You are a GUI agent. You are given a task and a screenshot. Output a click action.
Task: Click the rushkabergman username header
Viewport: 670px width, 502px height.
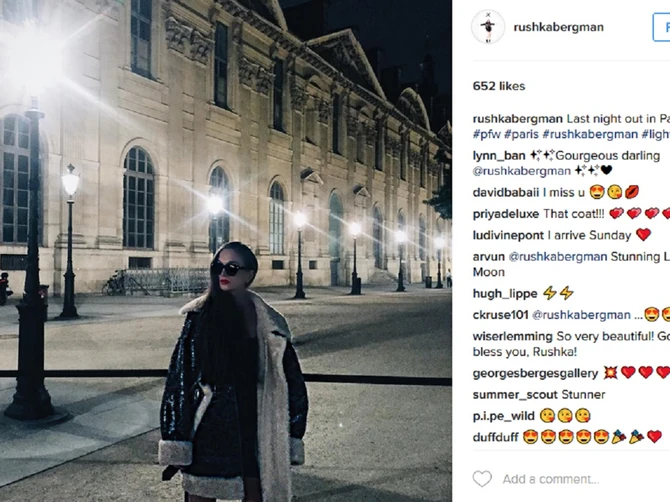pos(558,27)
